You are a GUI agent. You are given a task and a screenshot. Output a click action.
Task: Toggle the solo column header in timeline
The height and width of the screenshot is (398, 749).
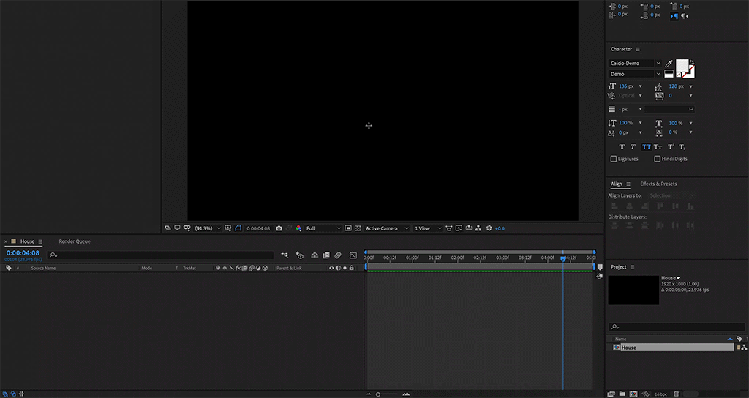coord(345,268)
